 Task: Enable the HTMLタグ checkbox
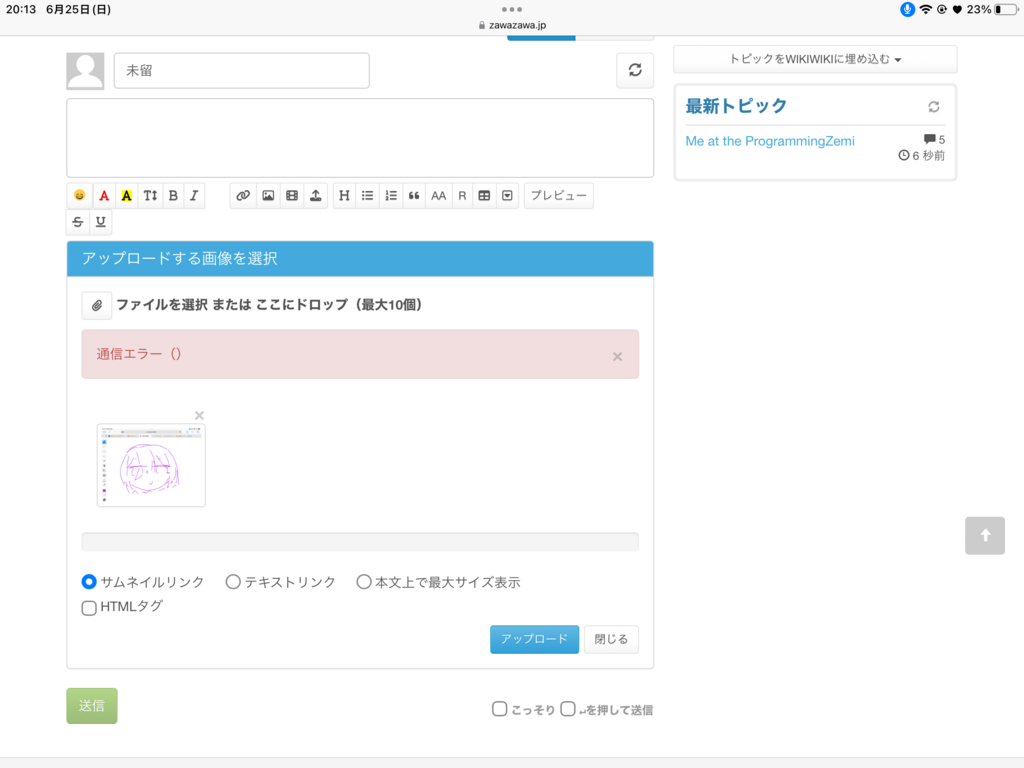pyautogui.click(x=89, y=608)
